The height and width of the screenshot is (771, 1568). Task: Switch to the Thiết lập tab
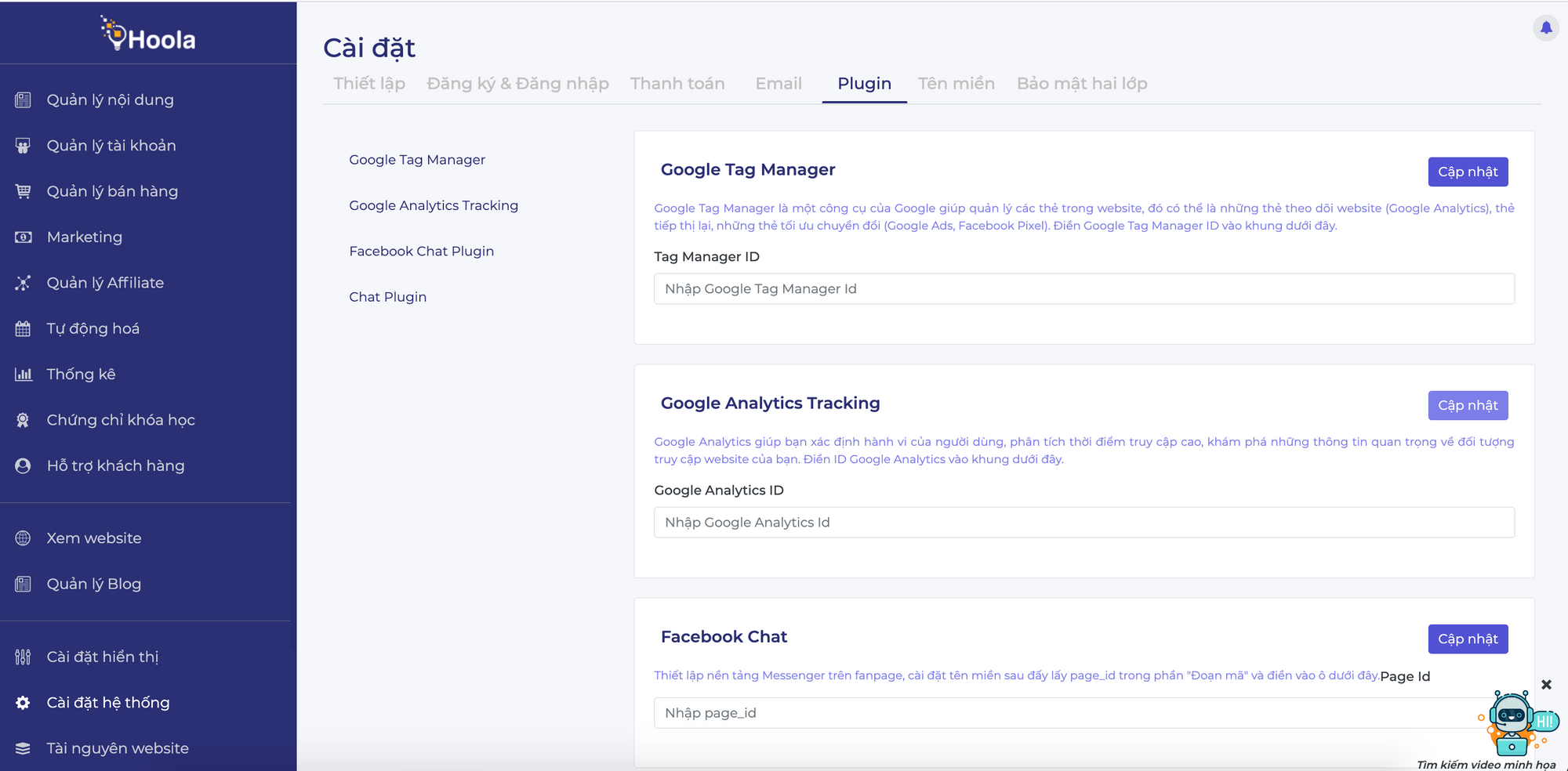[369, 84]
